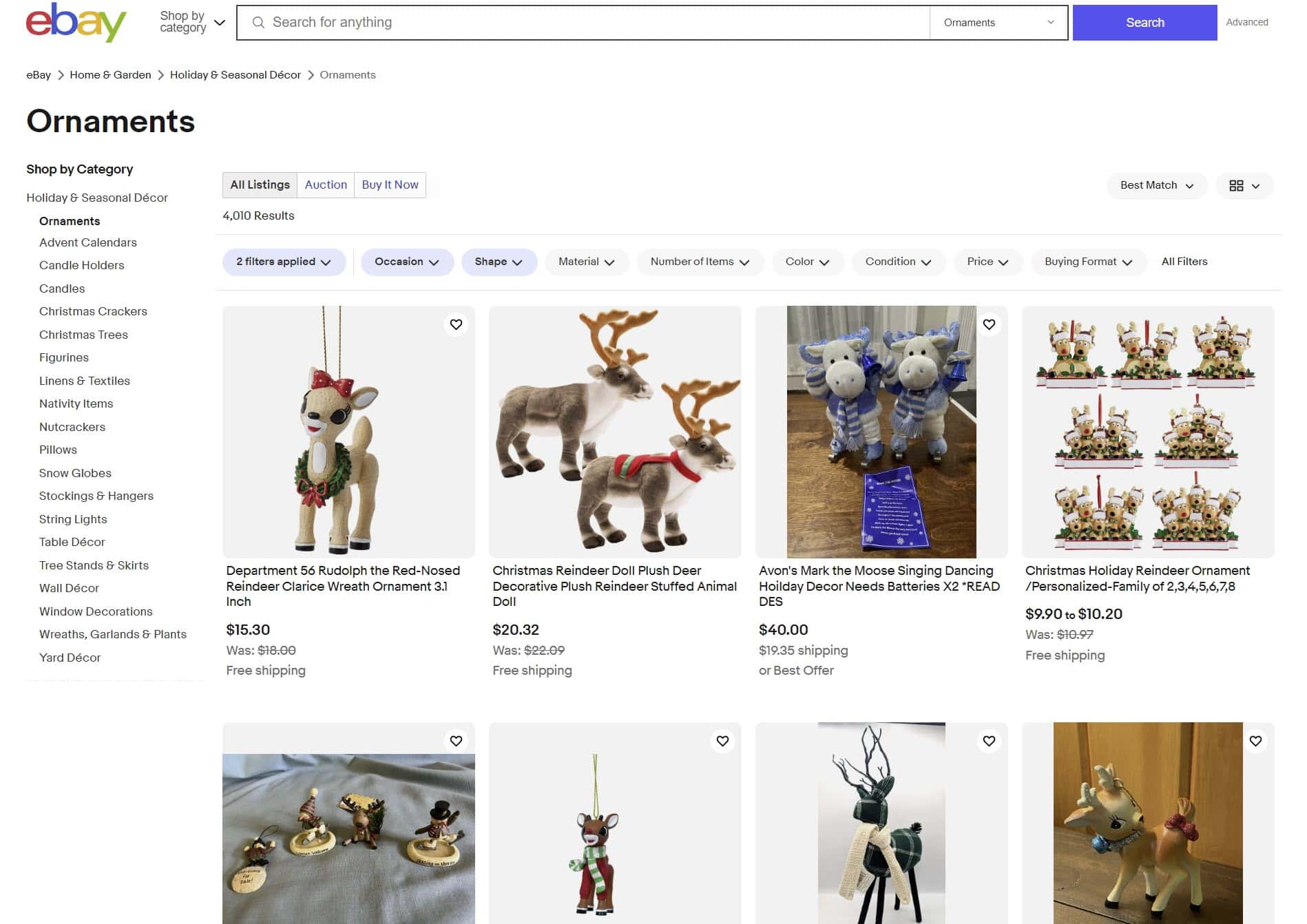The width and height of the screenshot is (1307, 924).
Task: Open the blue singing moose product photo
Action: pos(881,432)
